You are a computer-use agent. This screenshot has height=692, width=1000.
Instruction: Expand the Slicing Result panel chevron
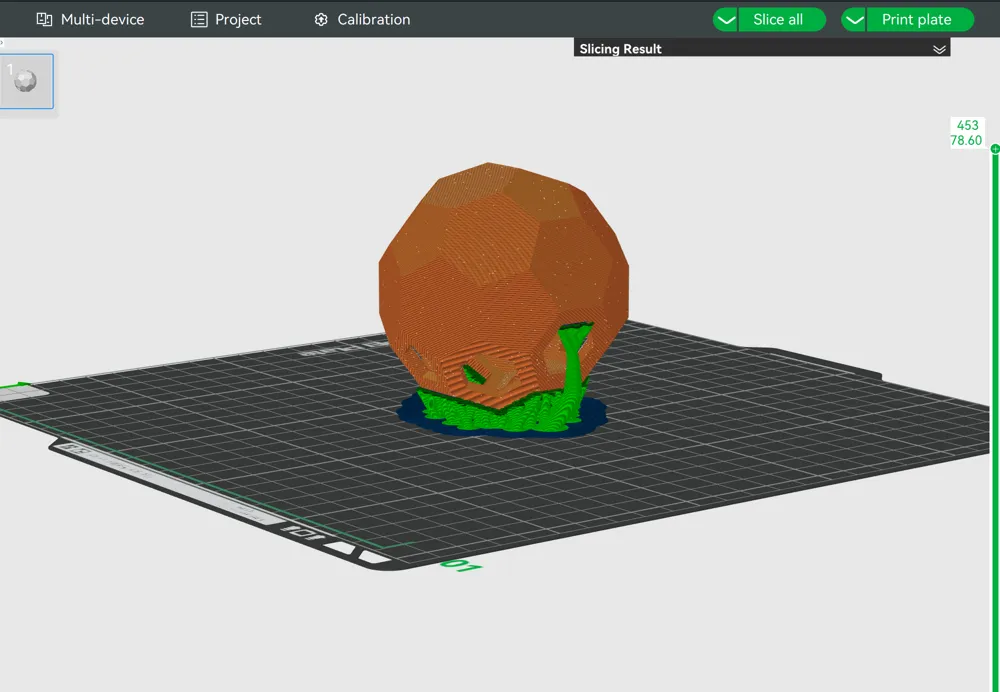(939, 49)
